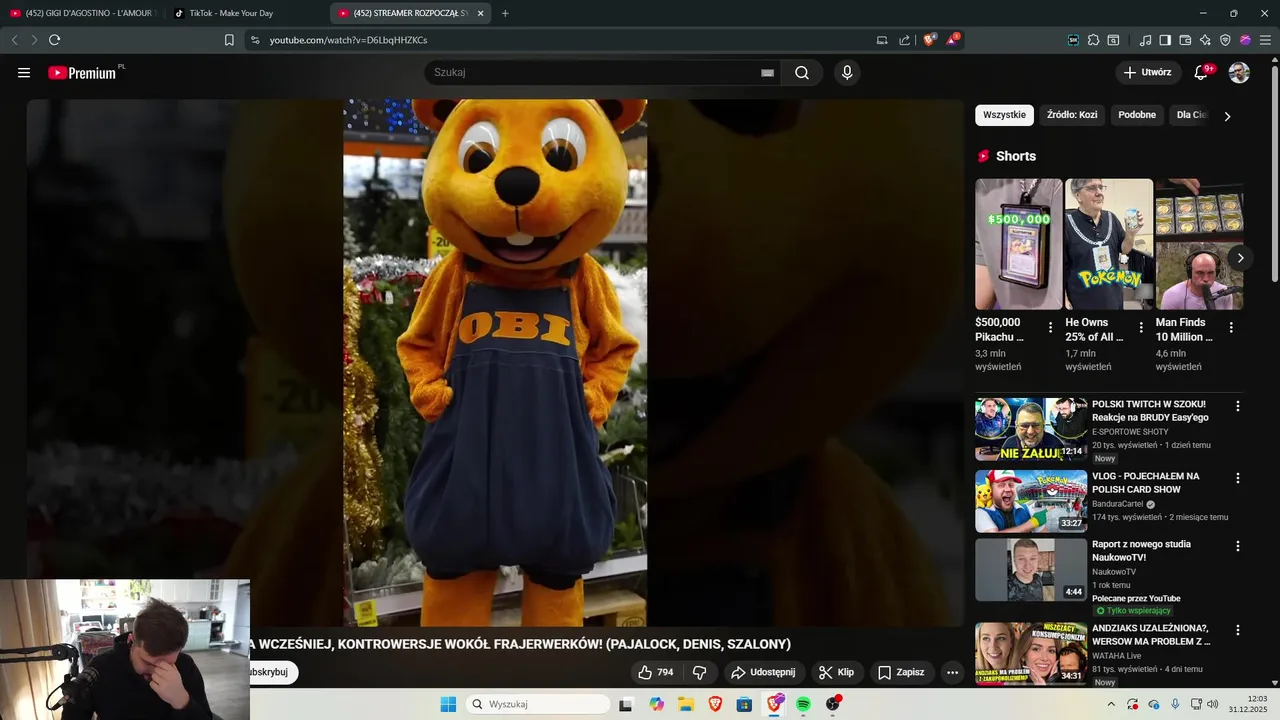Viewport: 1280px width, 720px height.
Task: Open options for Raport z nowego studia video
Action: [x=1238, y=546]
